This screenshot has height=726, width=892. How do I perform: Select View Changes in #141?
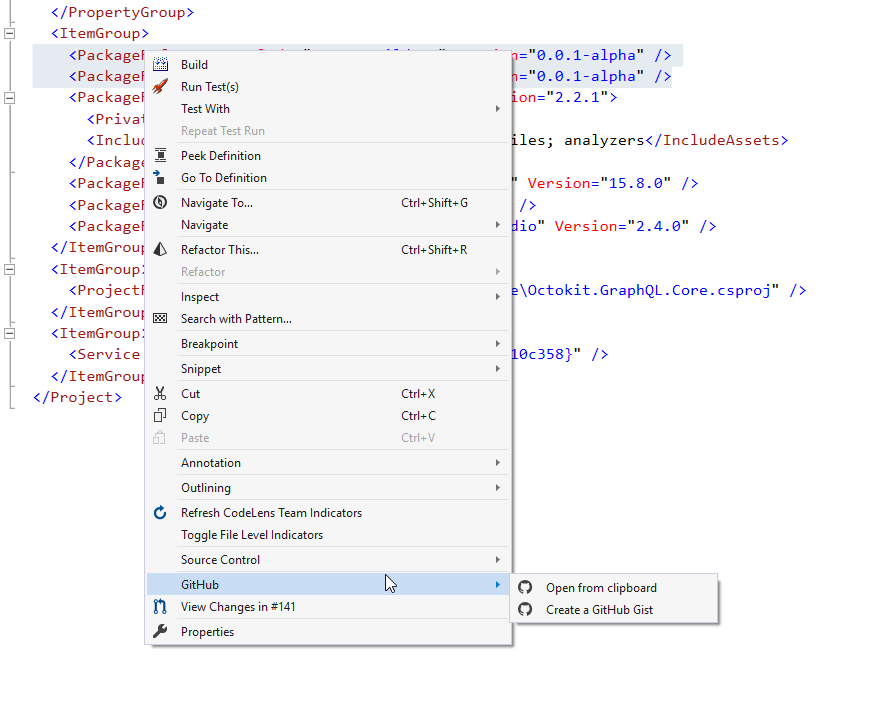(x=328, y=607)
